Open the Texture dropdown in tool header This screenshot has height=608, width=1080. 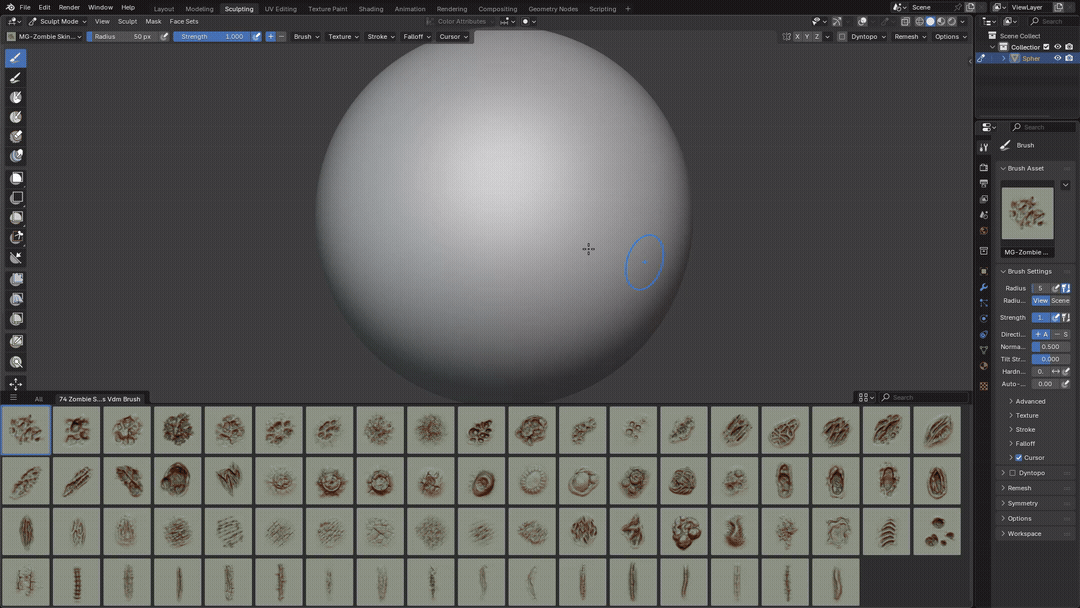(343, 36)
